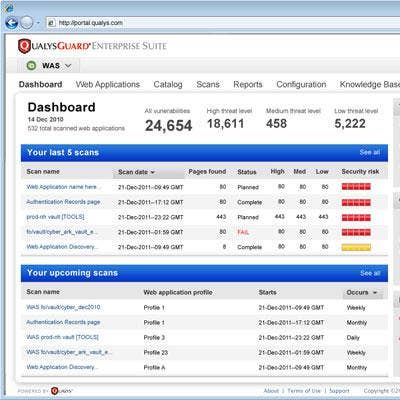
Task: Sort by Scan date column arrow
Action: pyautogui.click(x=153, y=172)
